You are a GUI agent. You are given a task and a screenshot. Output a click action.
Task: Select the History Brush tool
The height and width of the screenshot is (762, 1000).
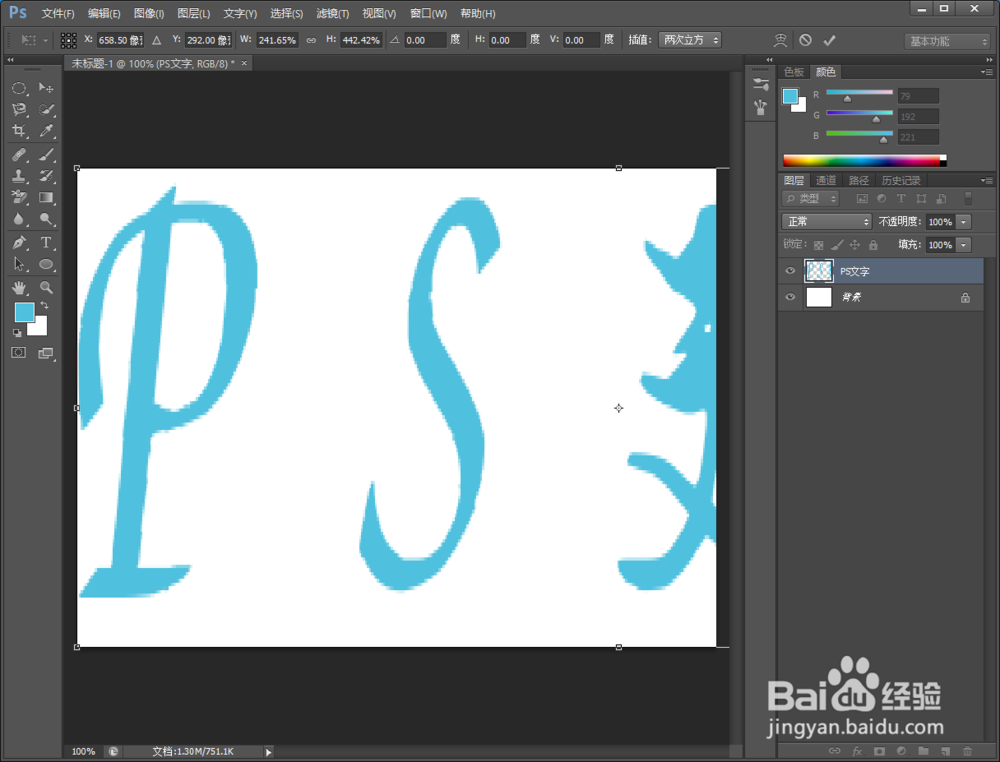tap(46, 176)
